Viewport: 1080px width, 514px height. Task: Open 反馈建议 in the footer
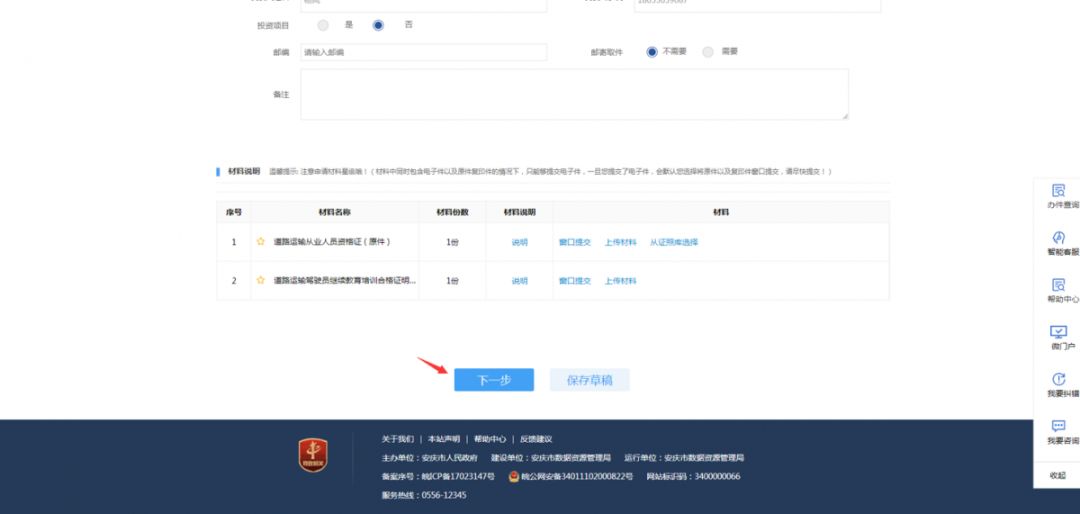point(535,439)
